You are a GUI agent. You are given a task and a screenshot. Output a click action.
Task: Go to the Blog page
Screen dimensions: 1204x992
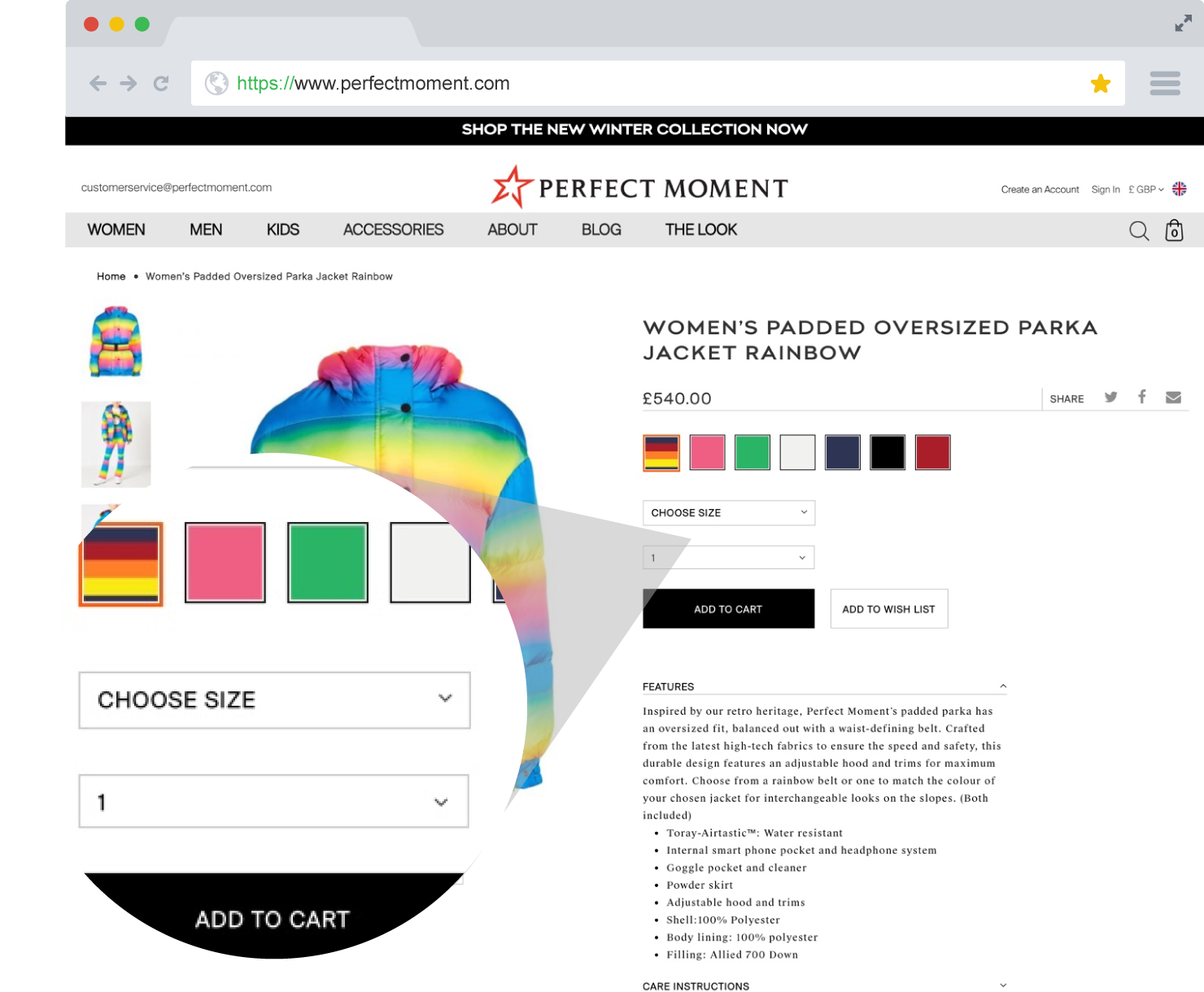point(601,230)
